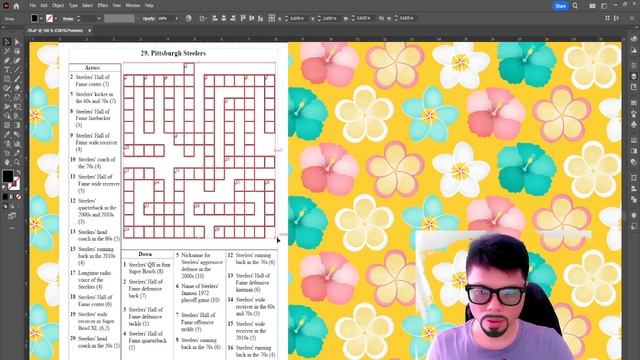The width and height of the screenshot is (640, 360).
Task: Select the Lasso tool
Action: pos(17,51)
